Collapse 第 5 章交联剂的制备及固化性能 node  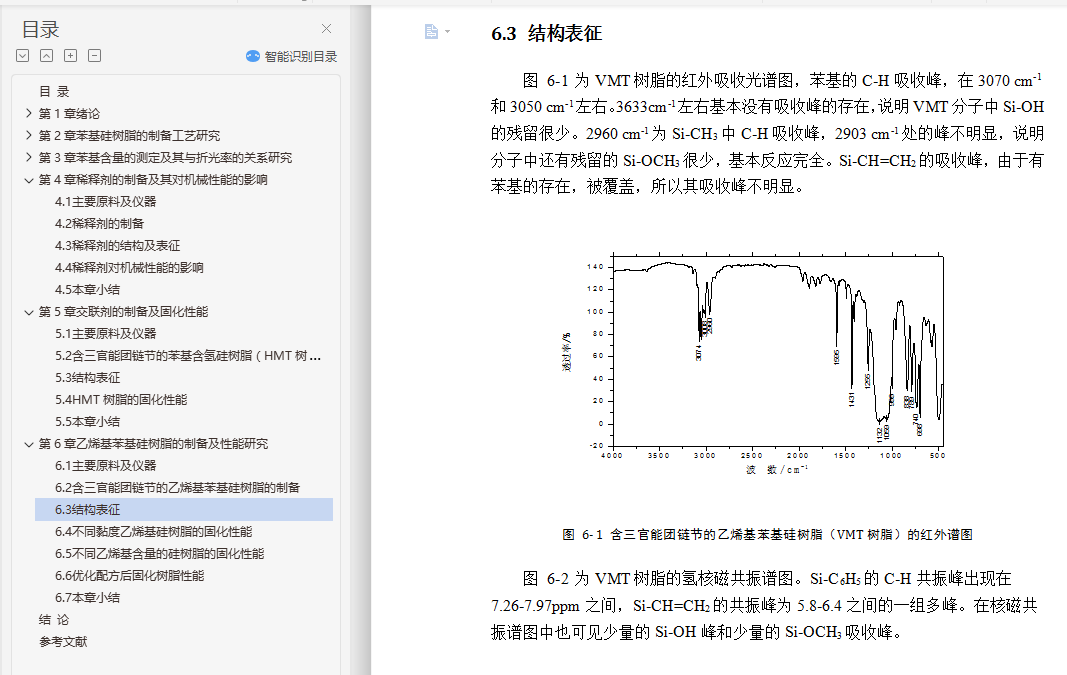point(29,312)
